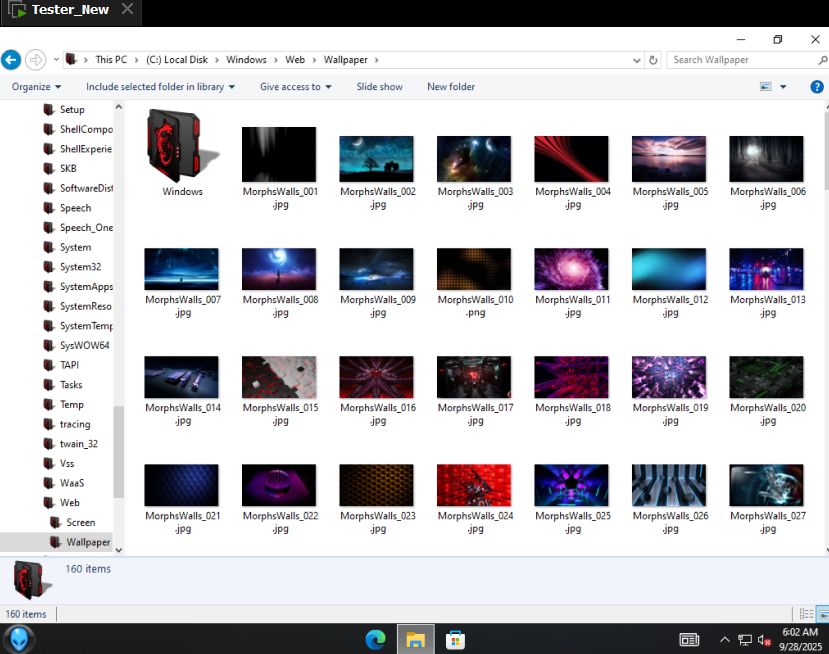Select Windows breadcrumb in address bar
829x654 pixels.
(x=246, y=60)
